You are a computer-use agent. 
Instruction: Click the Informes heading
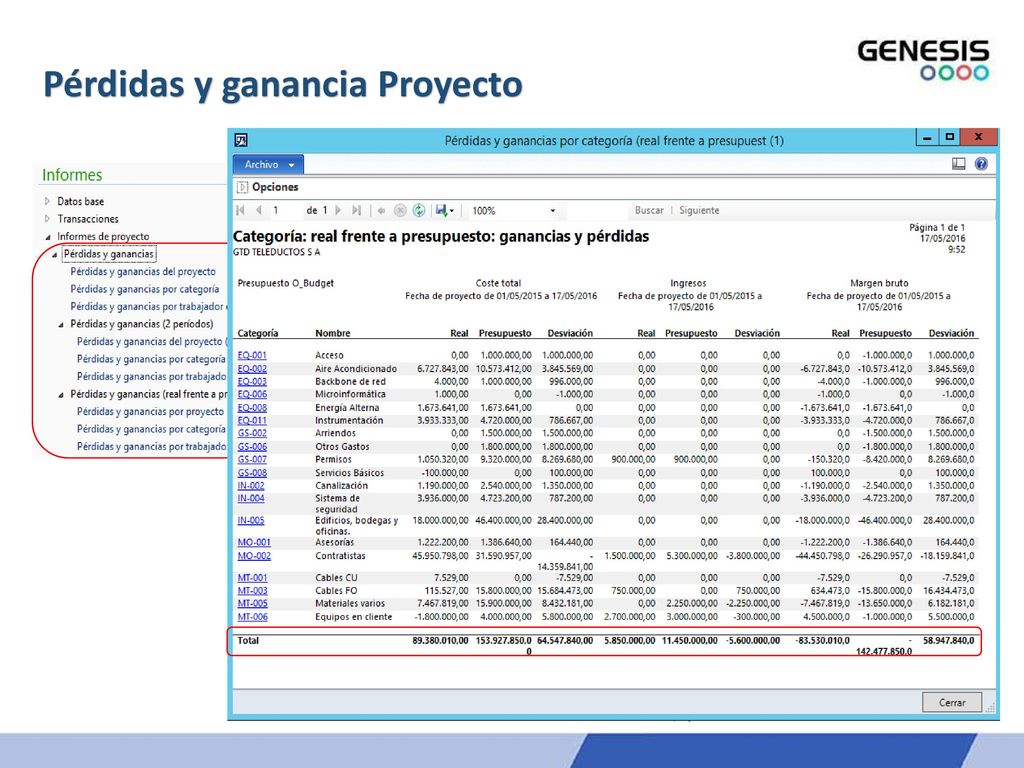click(72, 175)
